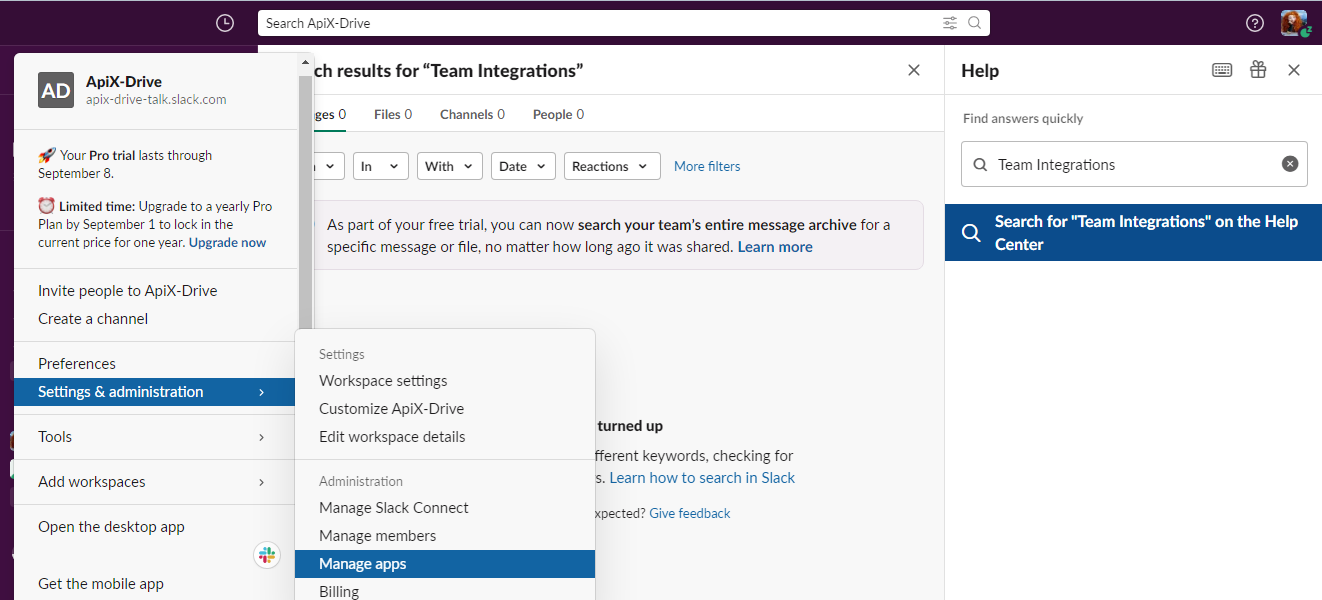
Task: Open the history clock icon
Action: (x=225, y=23)
